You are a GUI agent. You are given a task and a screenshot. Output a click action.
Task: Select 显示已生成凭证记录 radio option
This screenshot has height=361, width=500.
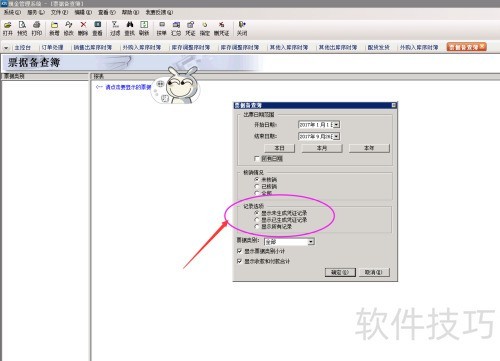point(257,220)
